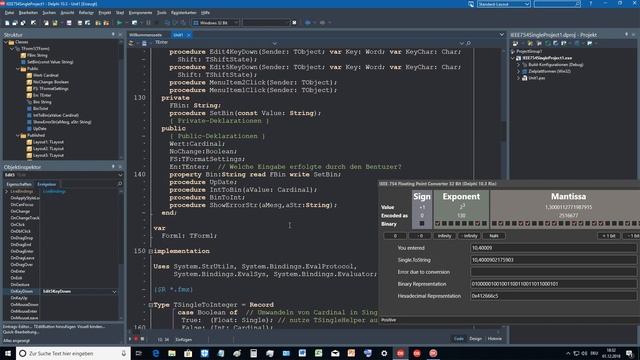Open the Windows 32 Bit platform dropdown
The image size is (640, 360).
[x=236, y=23]
